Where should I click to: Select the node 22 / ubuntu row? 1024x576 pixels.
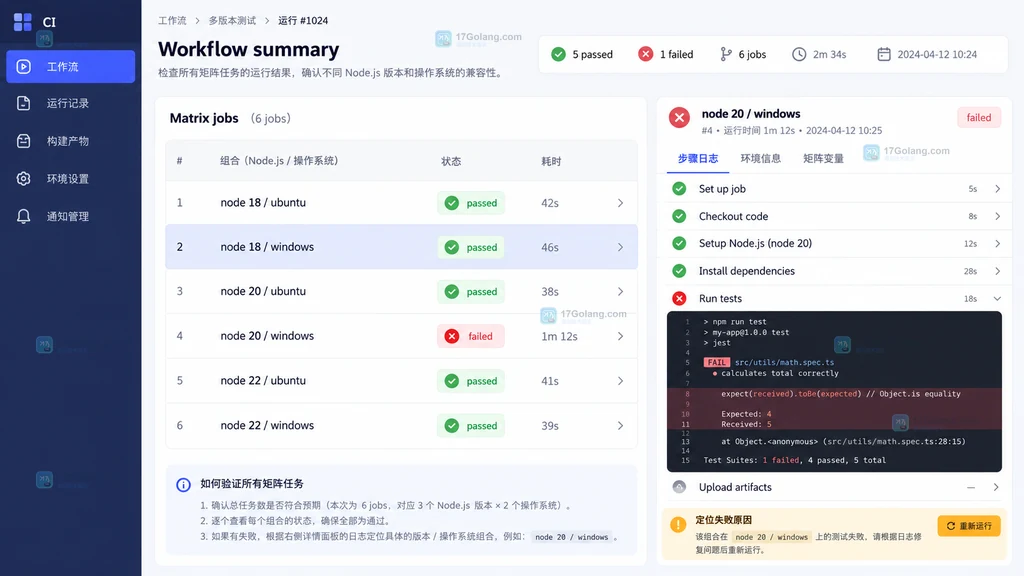point(402,381)
